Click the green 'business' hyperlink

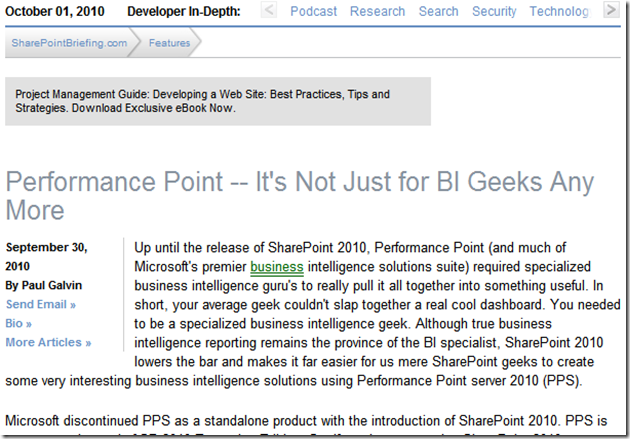pyautogui.click(x=276, y=267)
